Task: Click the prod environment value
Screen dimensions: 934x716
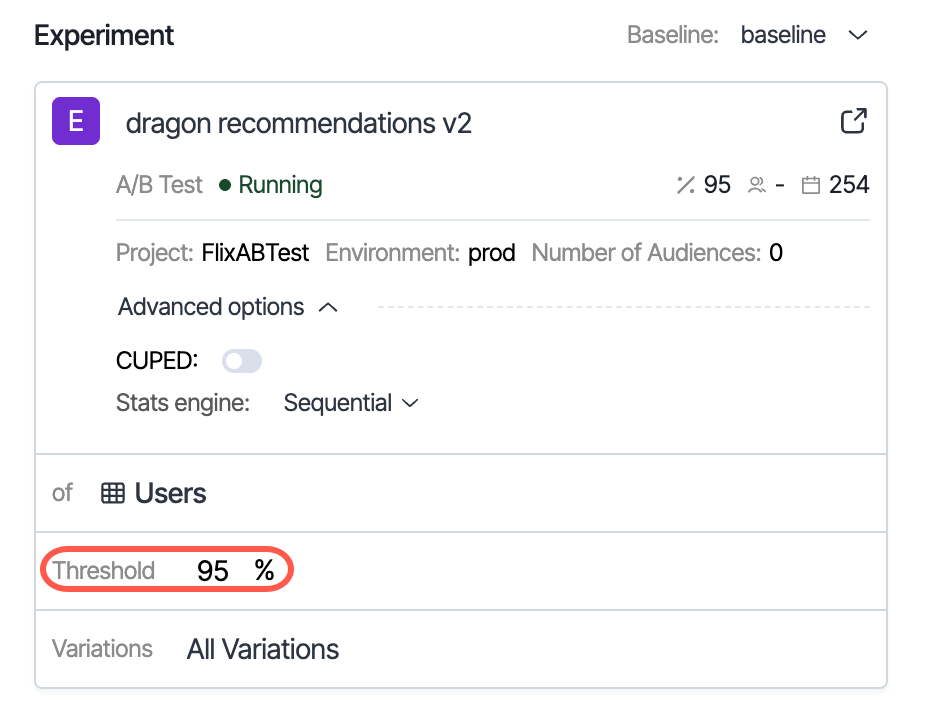Action: (x=491, y=253)
